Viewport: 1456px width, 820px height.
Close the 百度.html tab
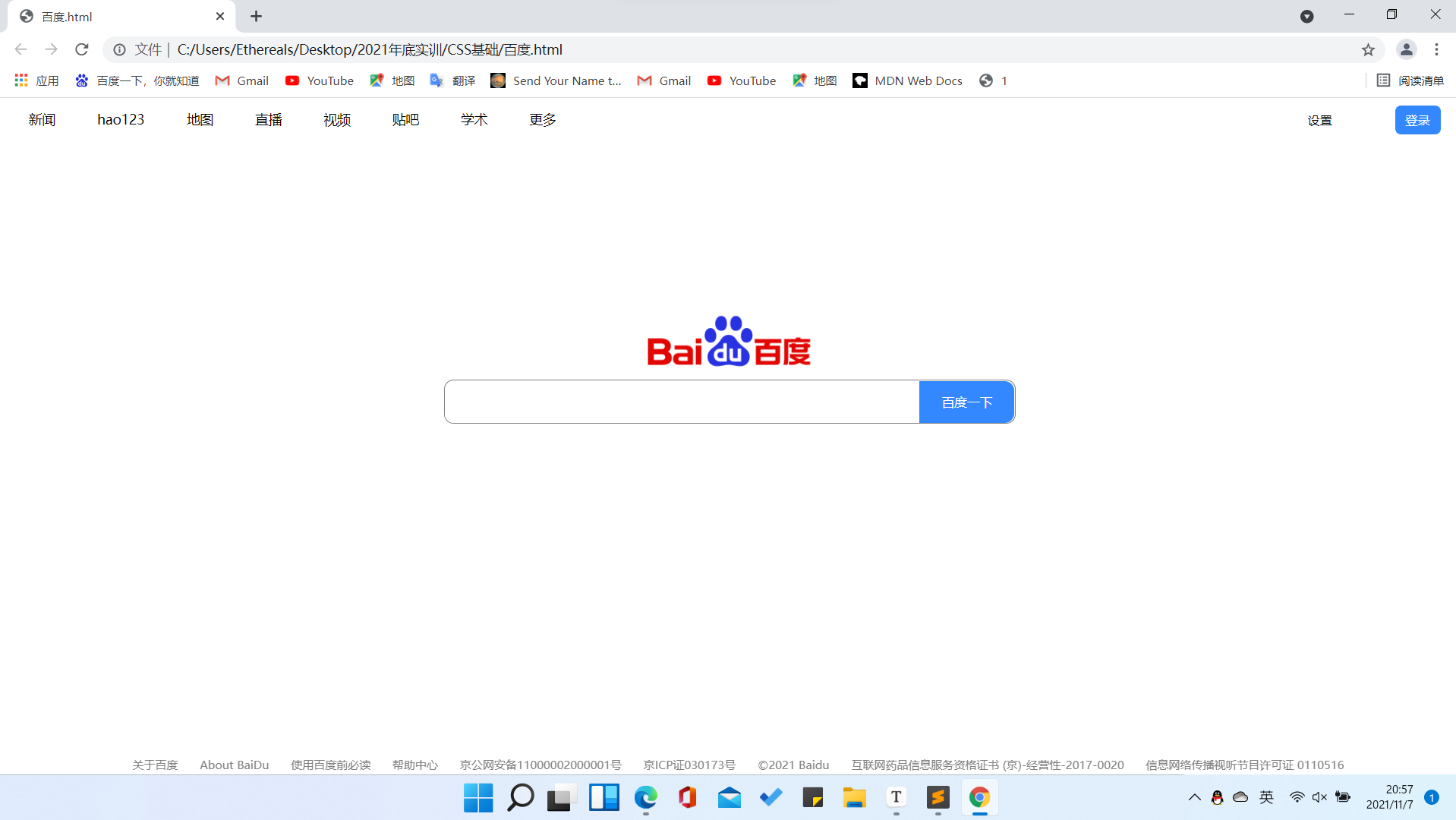pyautogui.click(x=220, y=16)
